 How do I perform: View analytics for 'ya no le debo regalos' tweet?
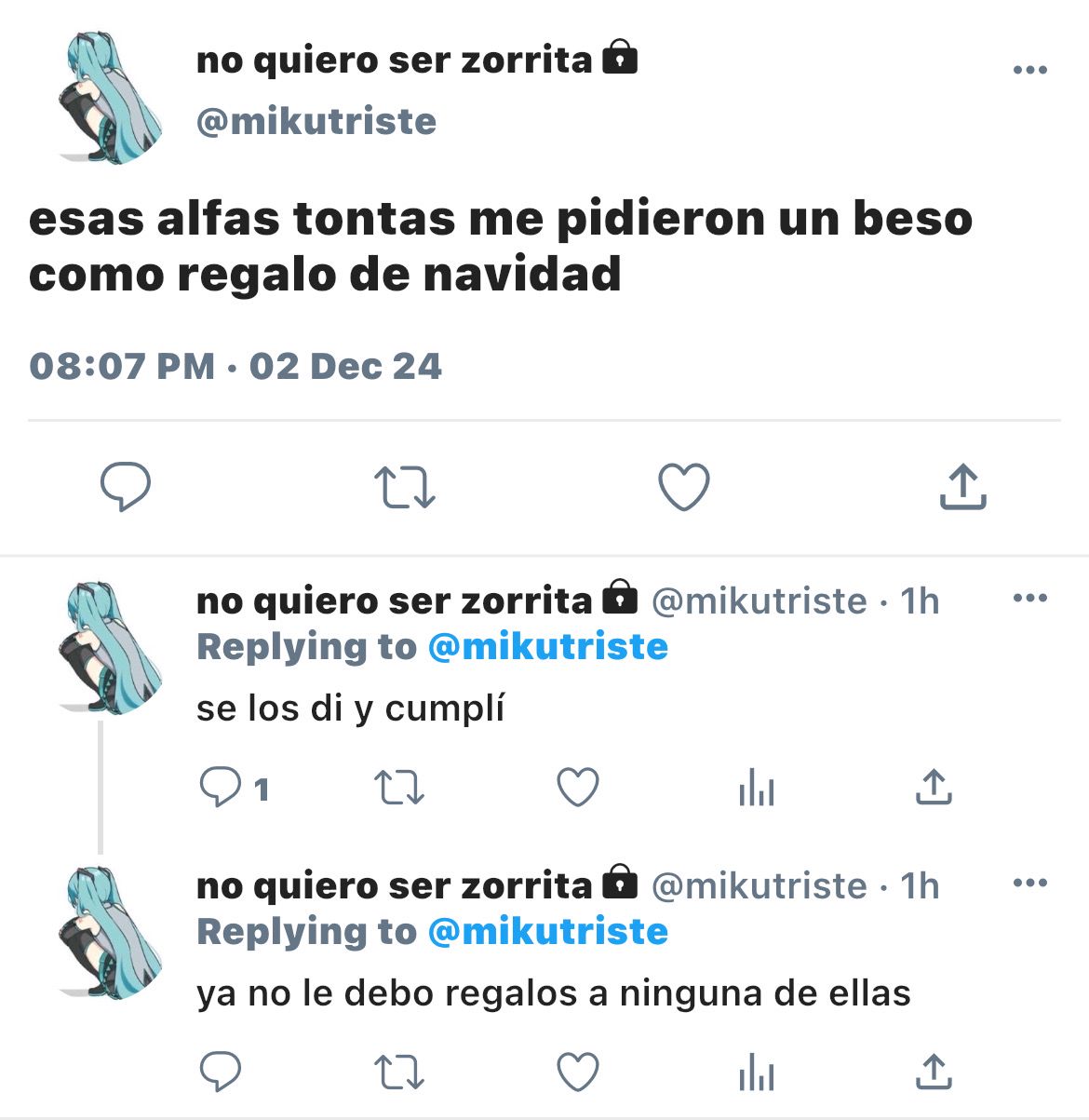coord(756,1073)
